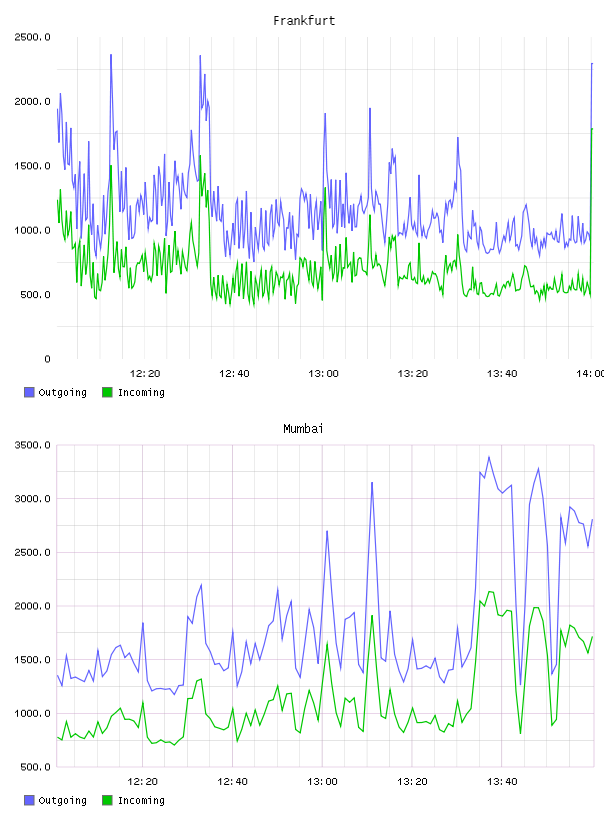This screenshot has height=816, width=608.
Task: Click the 12:40 time label in Mumbai
Action: click(232, 782)
